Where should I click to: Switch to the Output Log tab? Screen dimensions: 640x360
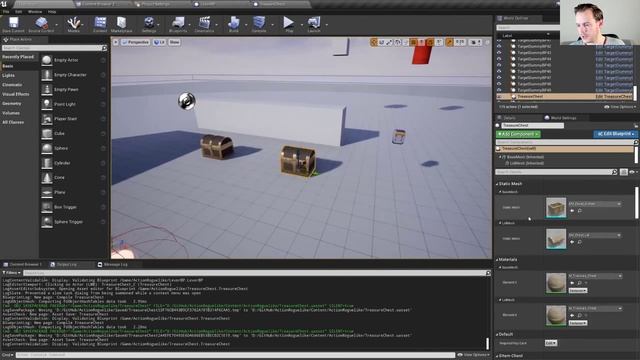point(67,264)
